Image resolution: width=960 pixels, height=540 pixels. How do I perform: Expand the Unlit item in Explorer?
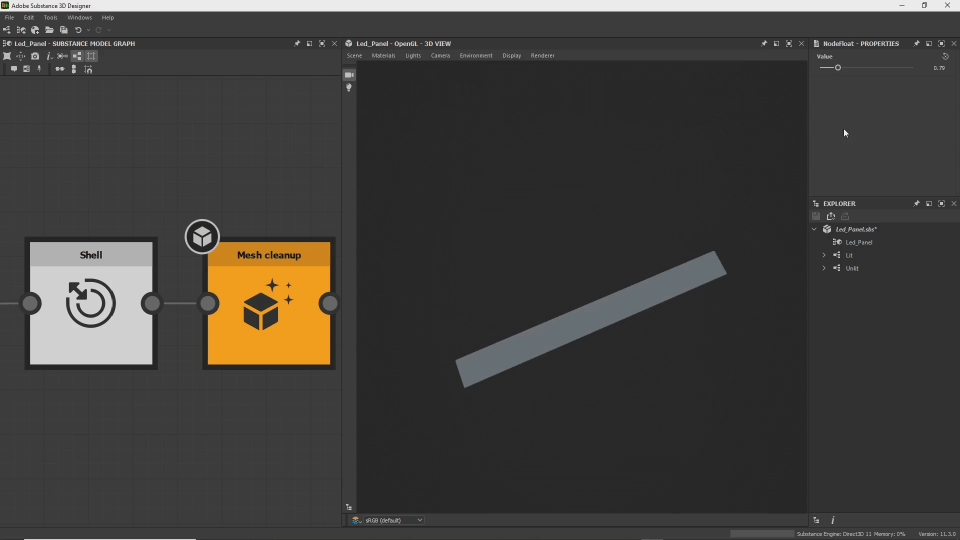823,268
